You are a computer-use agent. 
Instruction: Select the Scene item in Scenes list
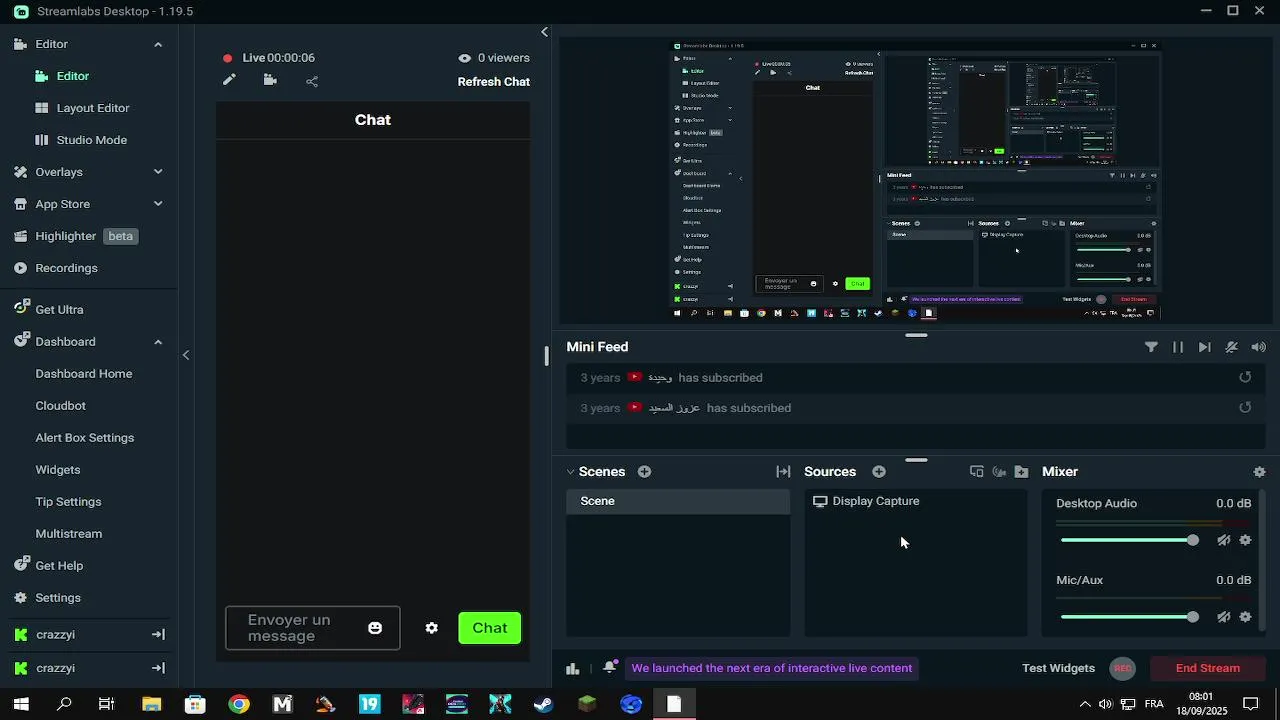pyautogui.click(x=678, y=501)
